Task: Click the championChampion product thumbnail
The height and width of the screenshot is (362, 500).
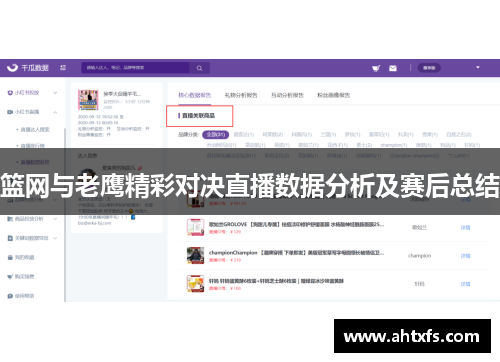Action: 196,256
